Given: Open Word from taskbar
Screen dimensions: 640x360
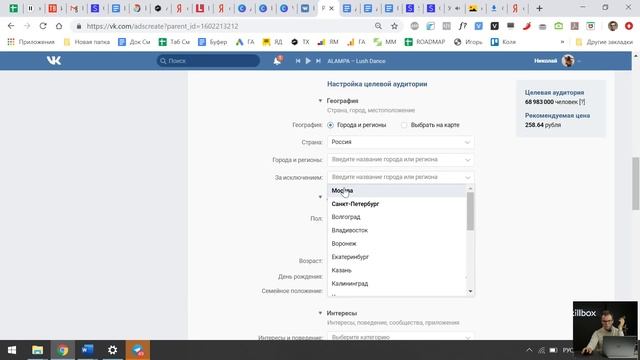Looking at the screenshot, I should tap(87, 350).
